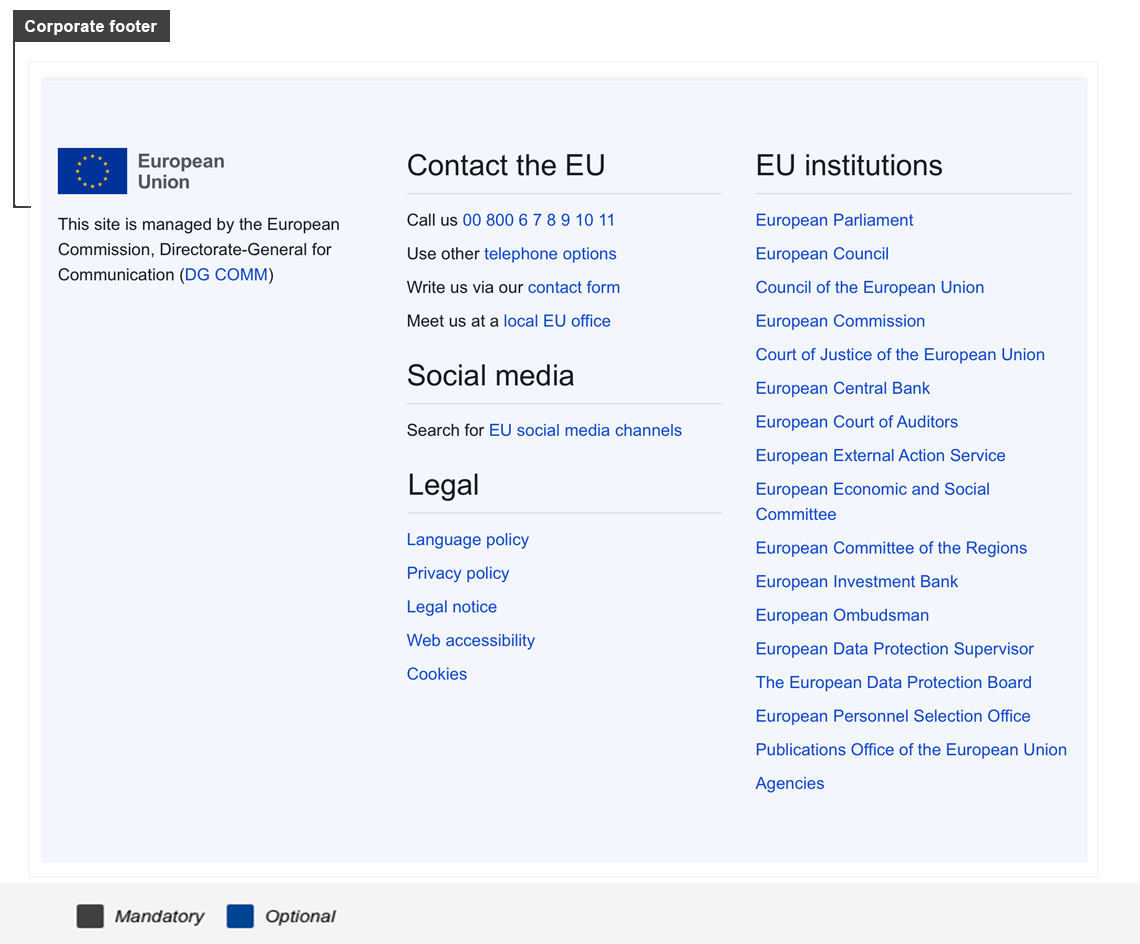This screenshot has width=1140, height=944.
Task: Visit the European Parliament link
Action: [x=834, y=220]
